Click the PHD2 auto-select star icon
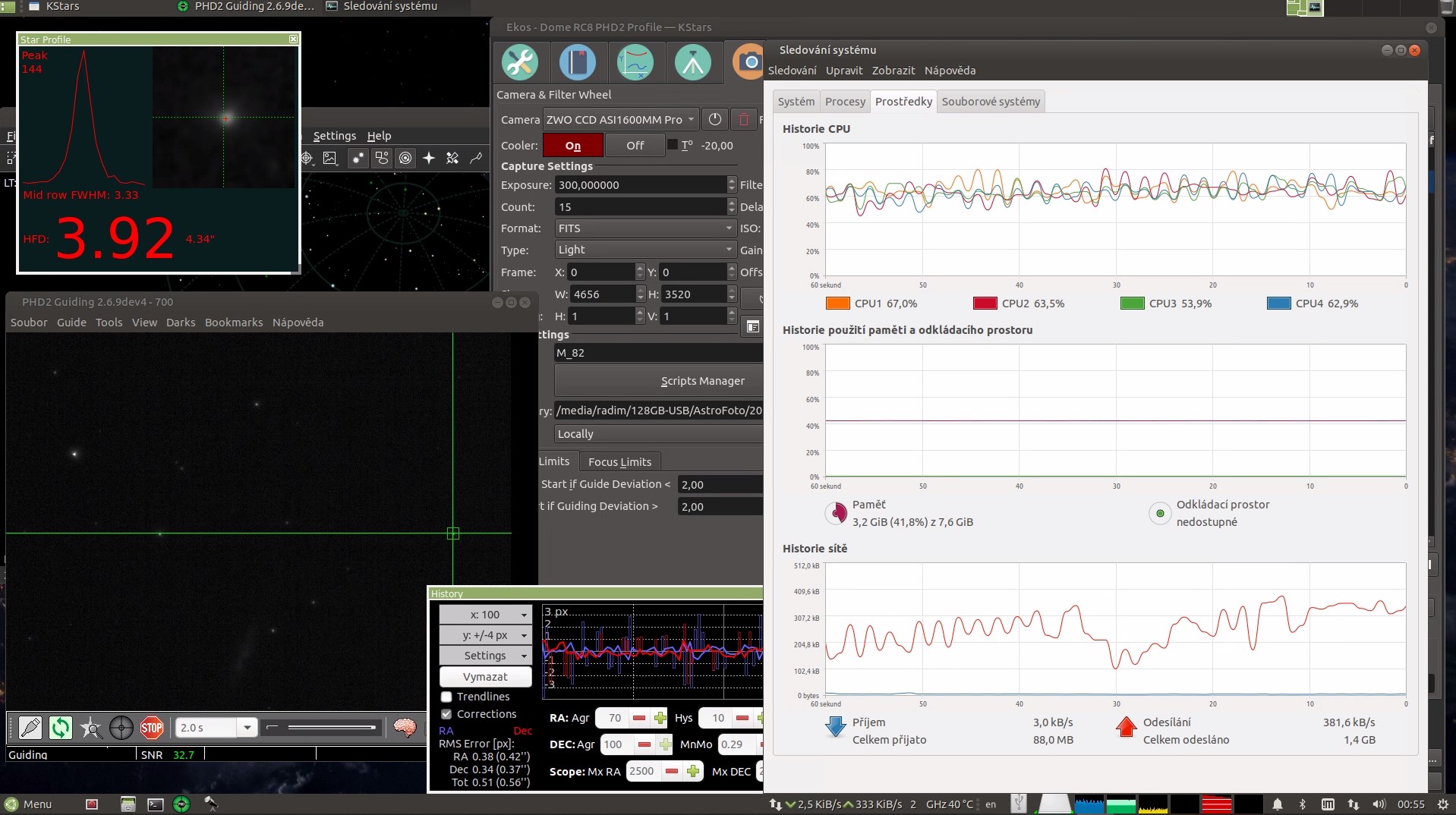1456x815 pixels. (x=91, y=728)
